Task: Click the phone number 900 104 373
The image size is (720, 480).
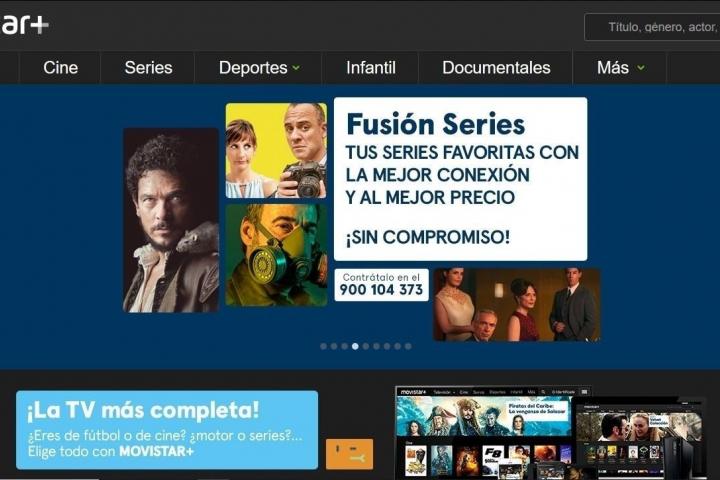Action: point(381,290)
